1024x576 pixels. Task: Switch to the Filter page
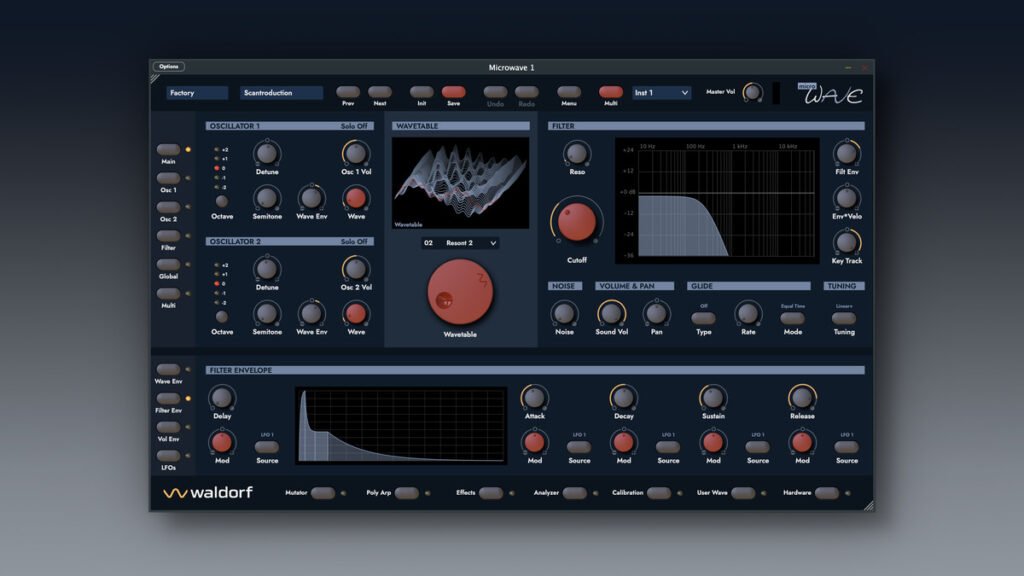168,236
